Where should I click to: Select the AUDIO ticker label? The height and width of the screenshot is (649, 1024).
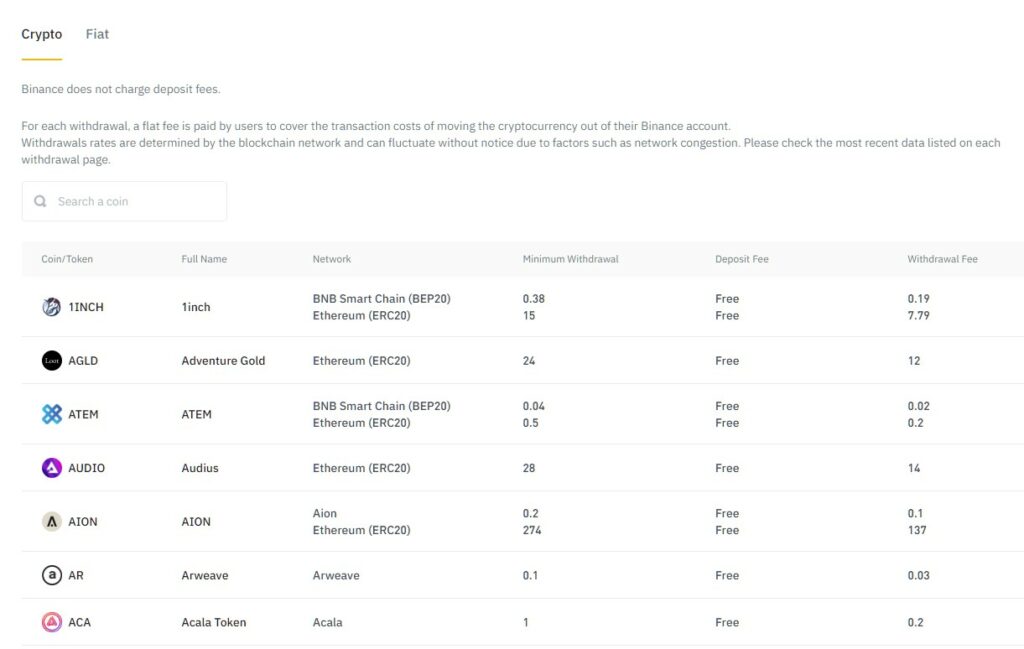[x=86, y=468]
